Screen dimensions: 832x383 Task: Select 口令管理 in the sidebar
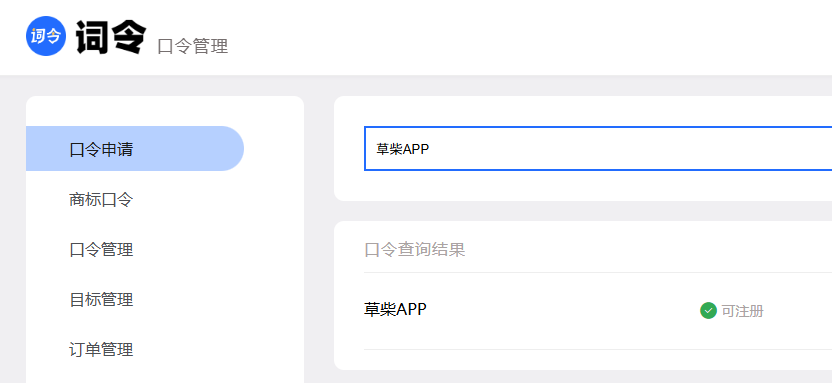tap(101, 249)
